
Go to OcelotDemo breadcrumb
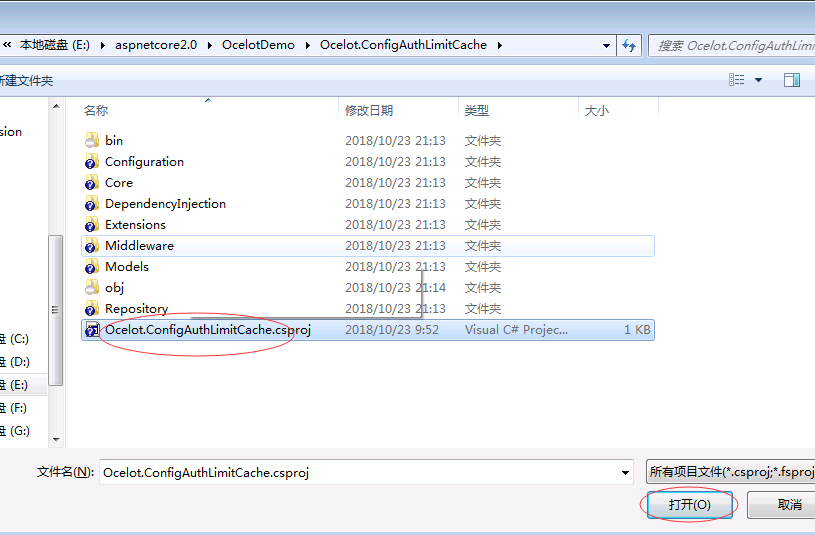258,45
